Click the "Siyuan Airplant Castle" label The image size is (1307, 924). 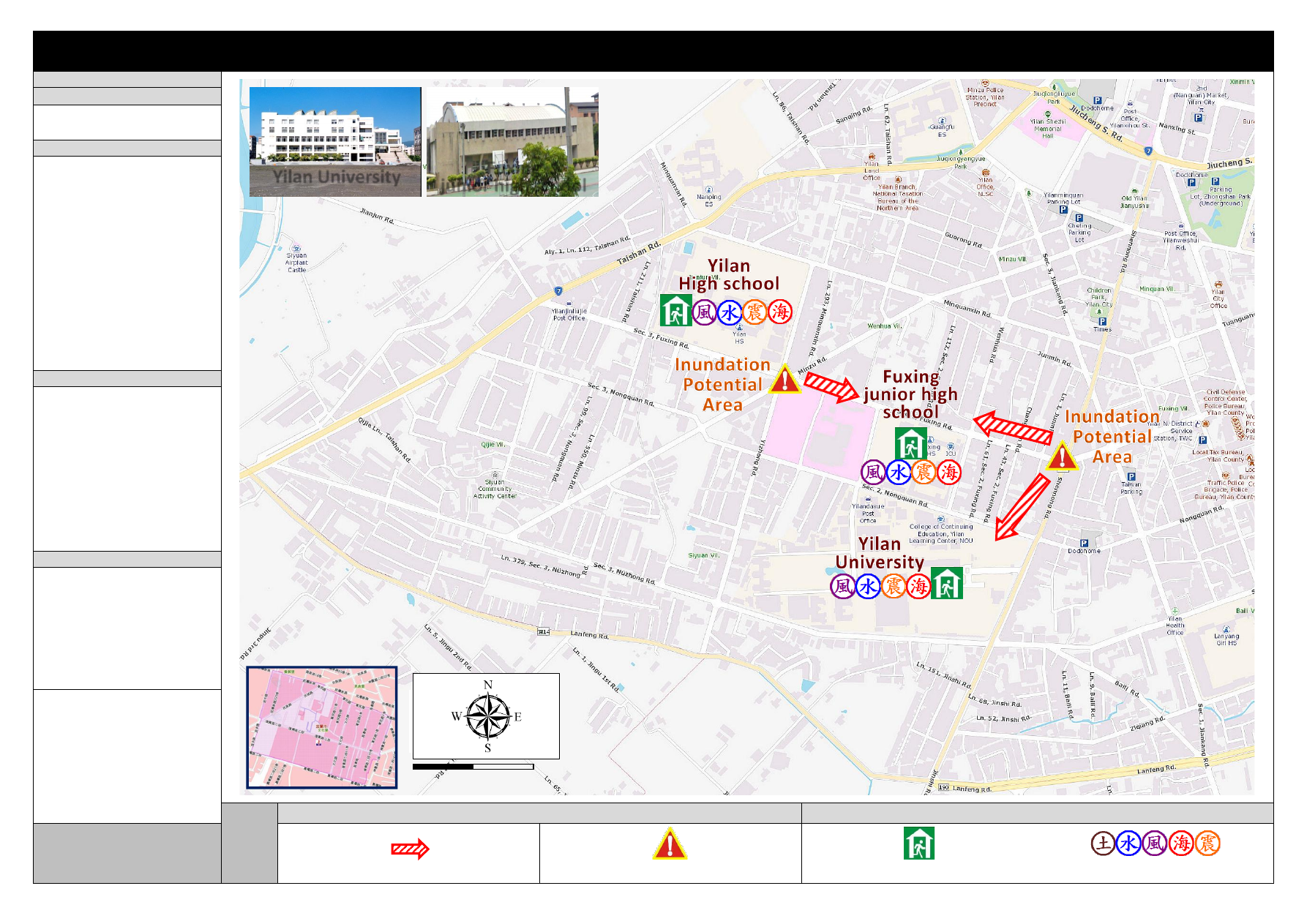(296, 263)
